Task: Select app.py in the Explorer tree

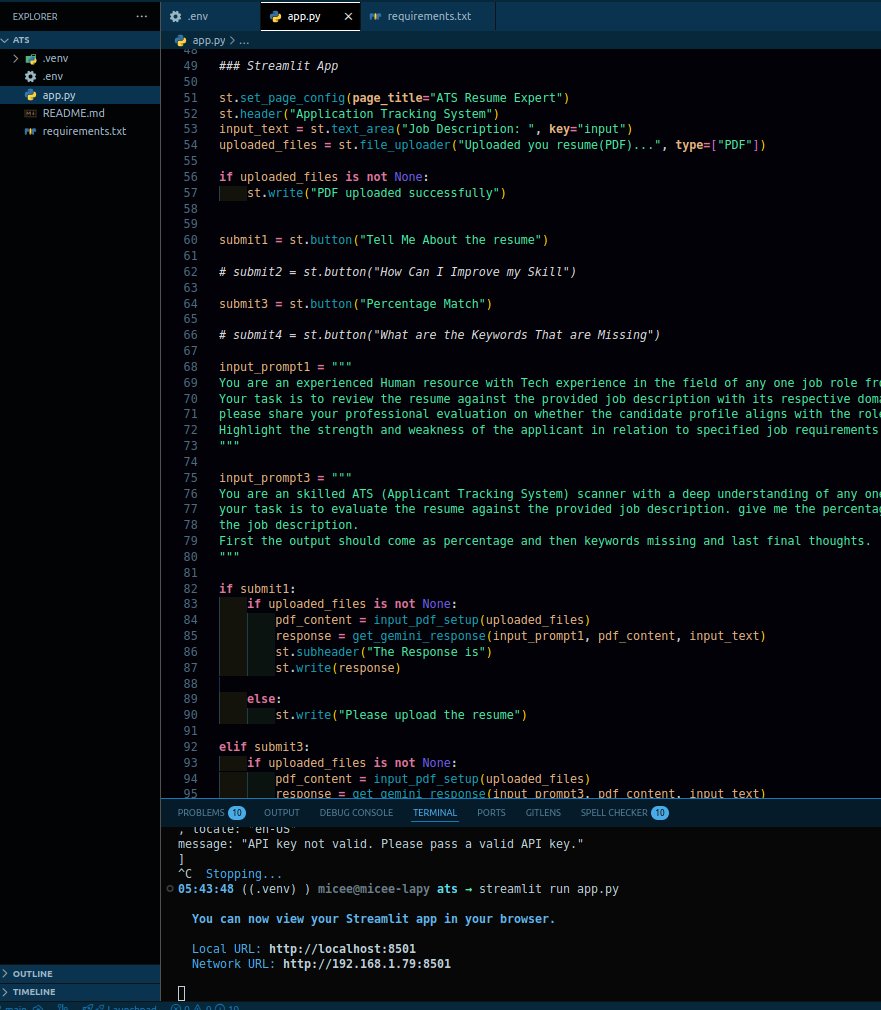Action: coord(80,95)
